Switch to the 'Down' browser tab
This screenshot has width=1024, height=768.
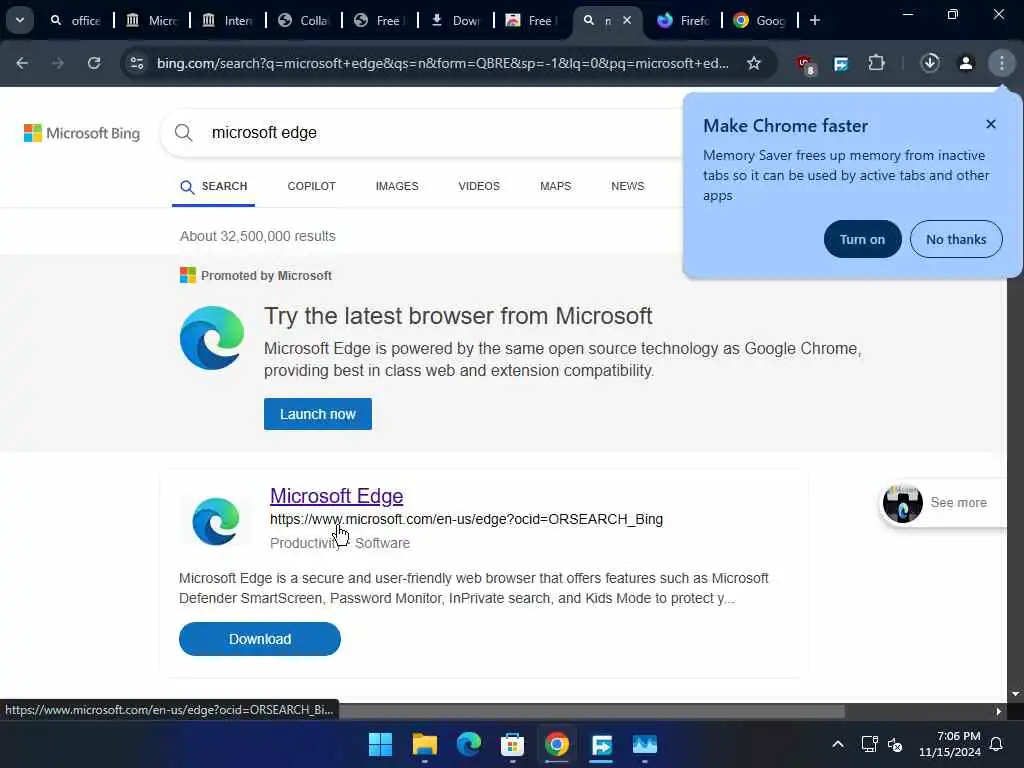[456, 20]
